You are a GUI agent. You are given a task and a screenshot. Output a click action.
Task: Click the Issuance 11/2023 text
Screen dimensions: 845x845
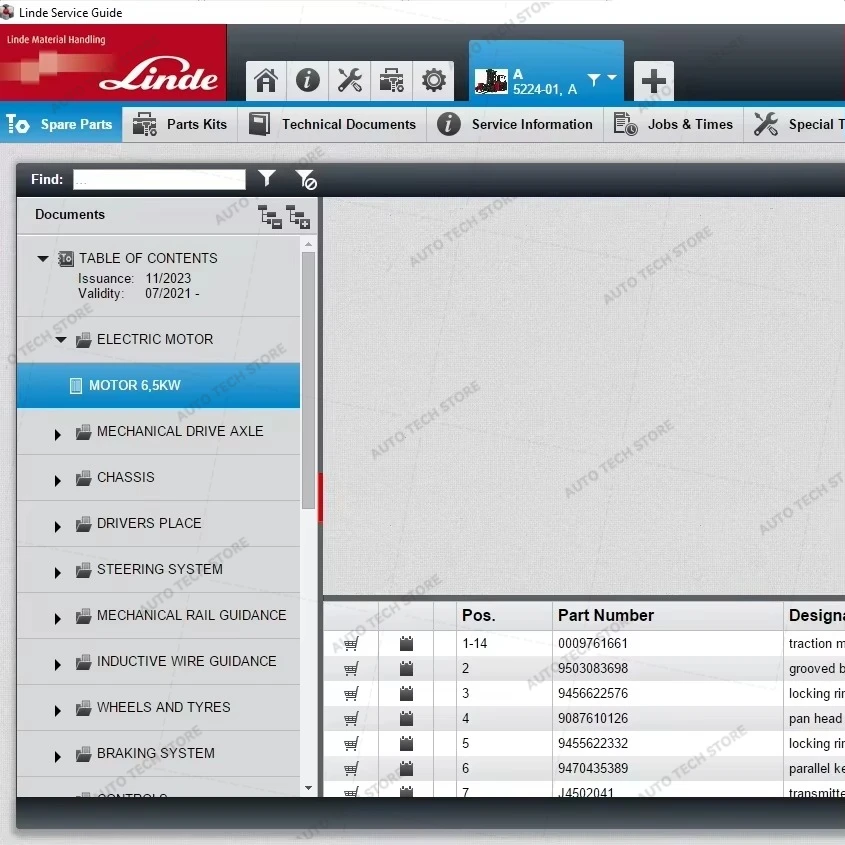point(135,278)
